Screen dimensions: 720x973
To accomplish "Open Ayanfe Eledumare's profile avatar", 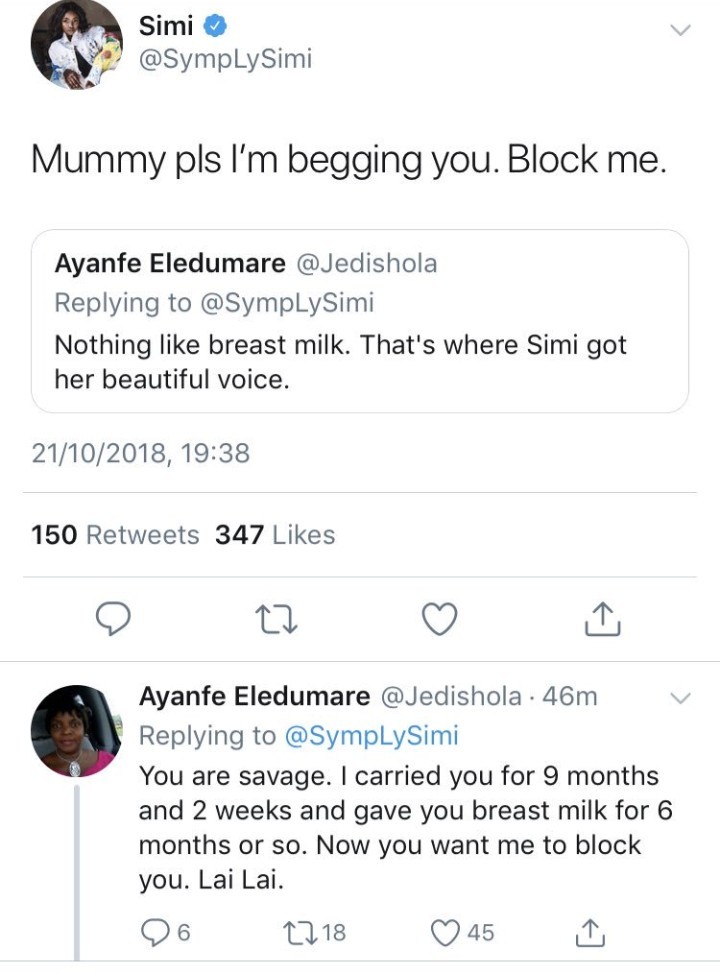I will pyautogui.click(x=76, y=731).
